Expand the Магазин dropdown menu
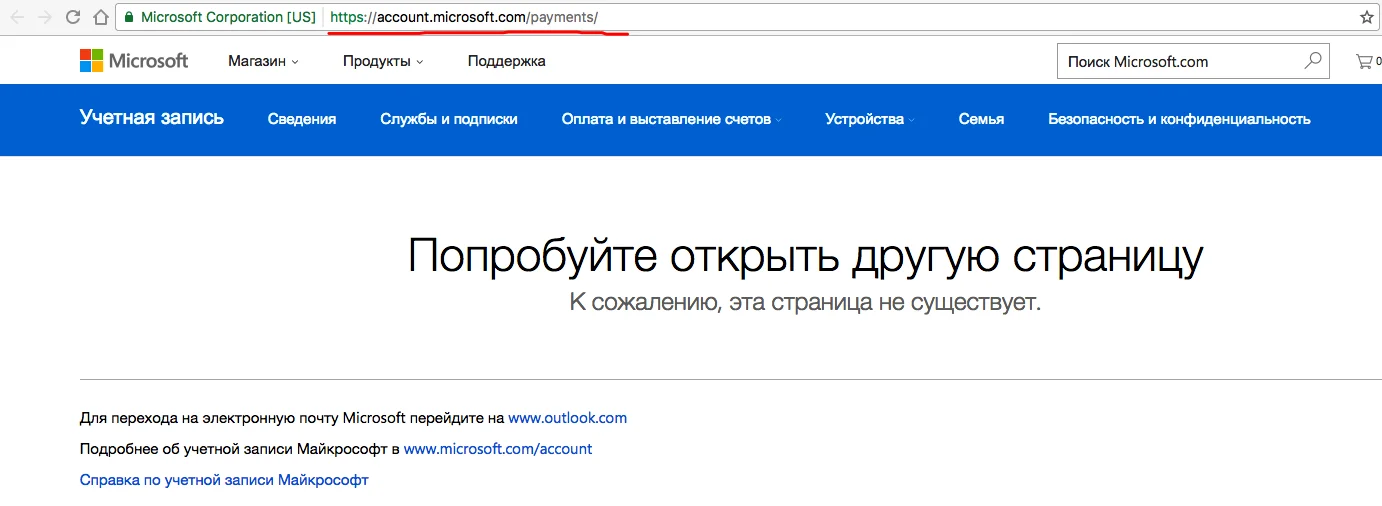Image resolution: width=1382 pixels, height=506 pixels. 263,61
